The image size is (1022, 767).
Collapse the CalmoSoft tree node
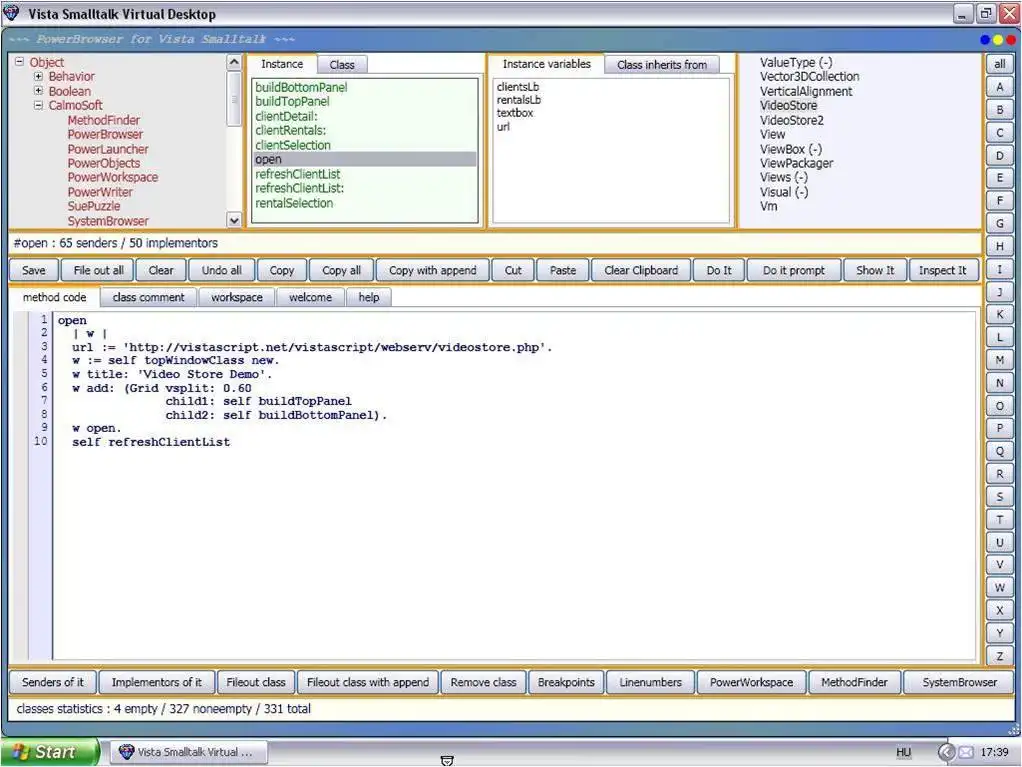pos(38,105)
